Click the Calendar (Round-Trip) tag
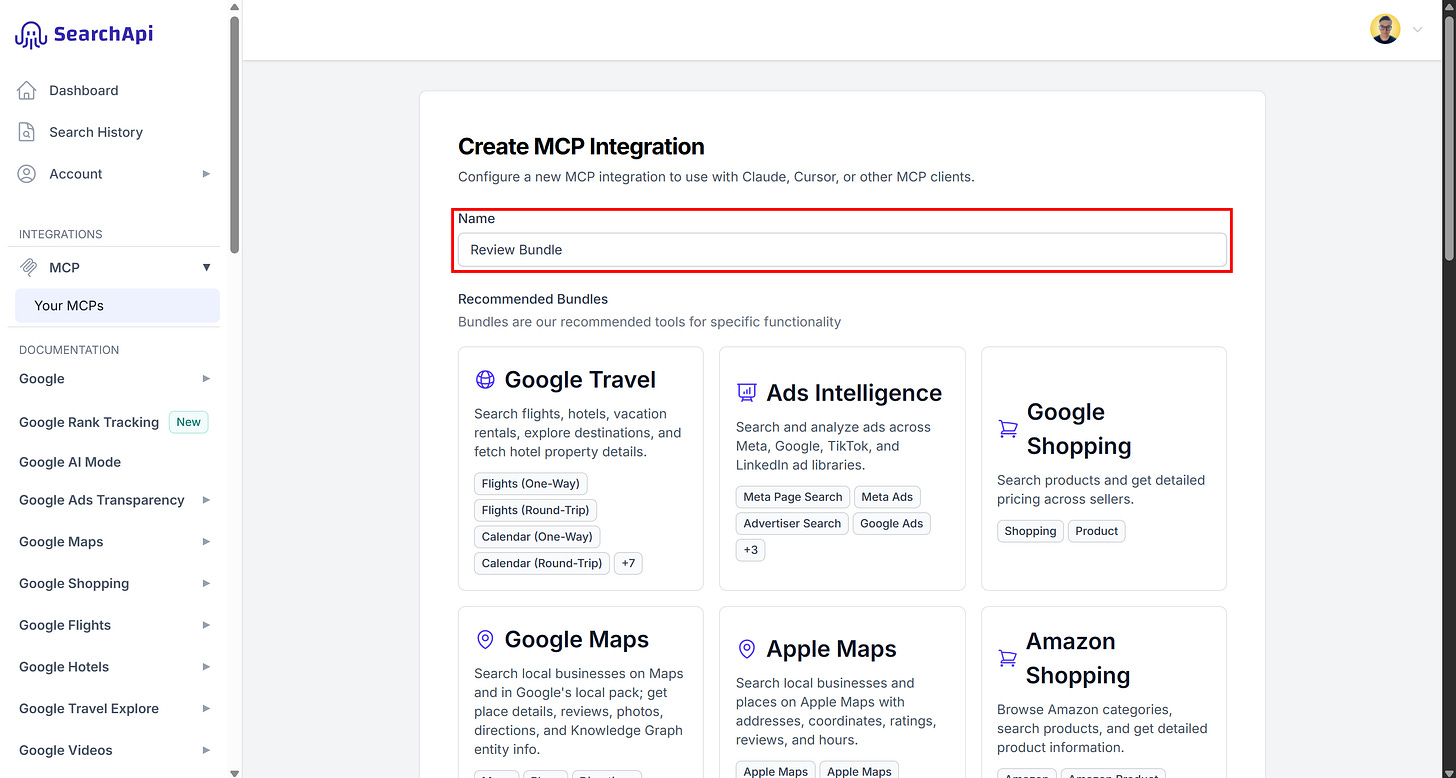Image resolution: width=1456 pixels, height=778 pixels. coord(542,563)
